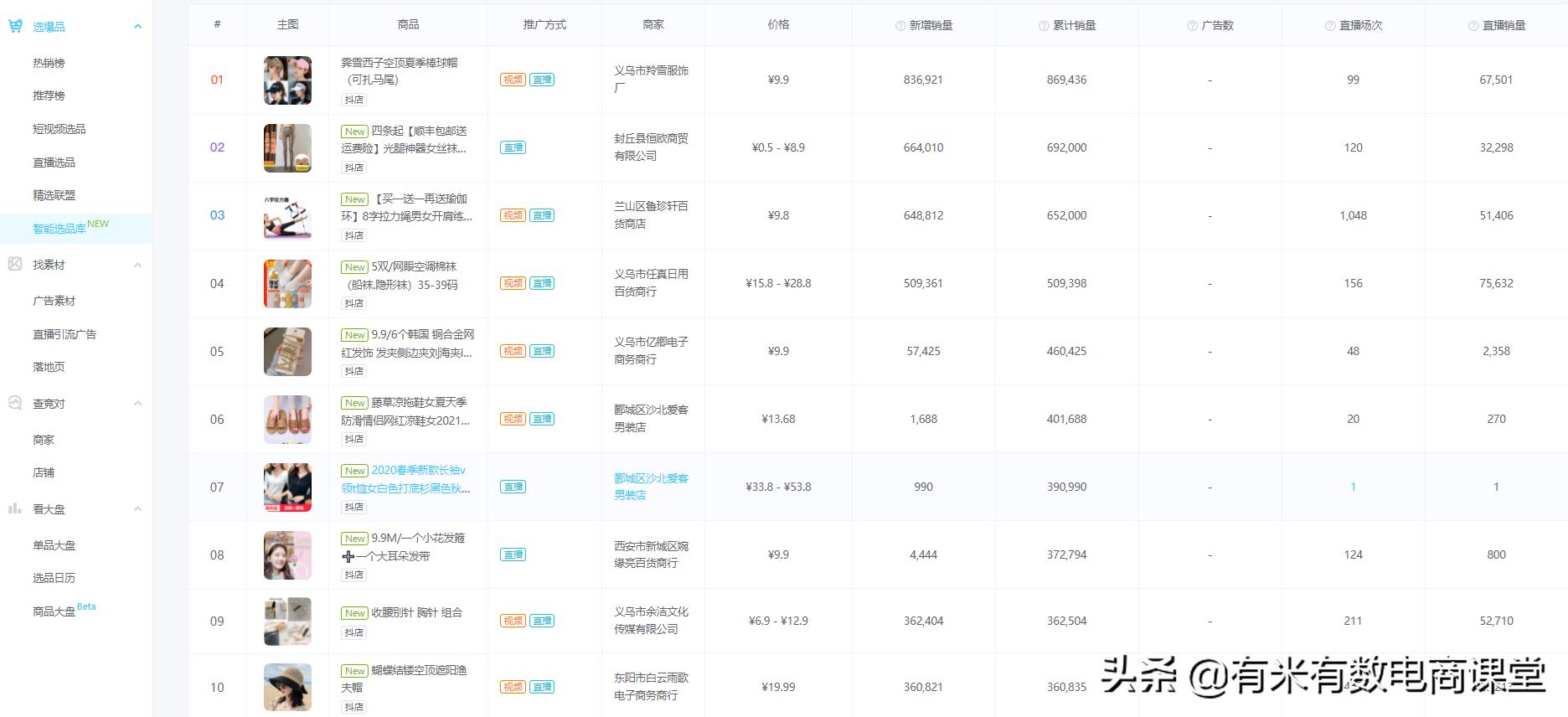Click cumulative sales 460,425 cell
The width and height of the screenshot is (1568, 717).
click(x=1066, y=351)
